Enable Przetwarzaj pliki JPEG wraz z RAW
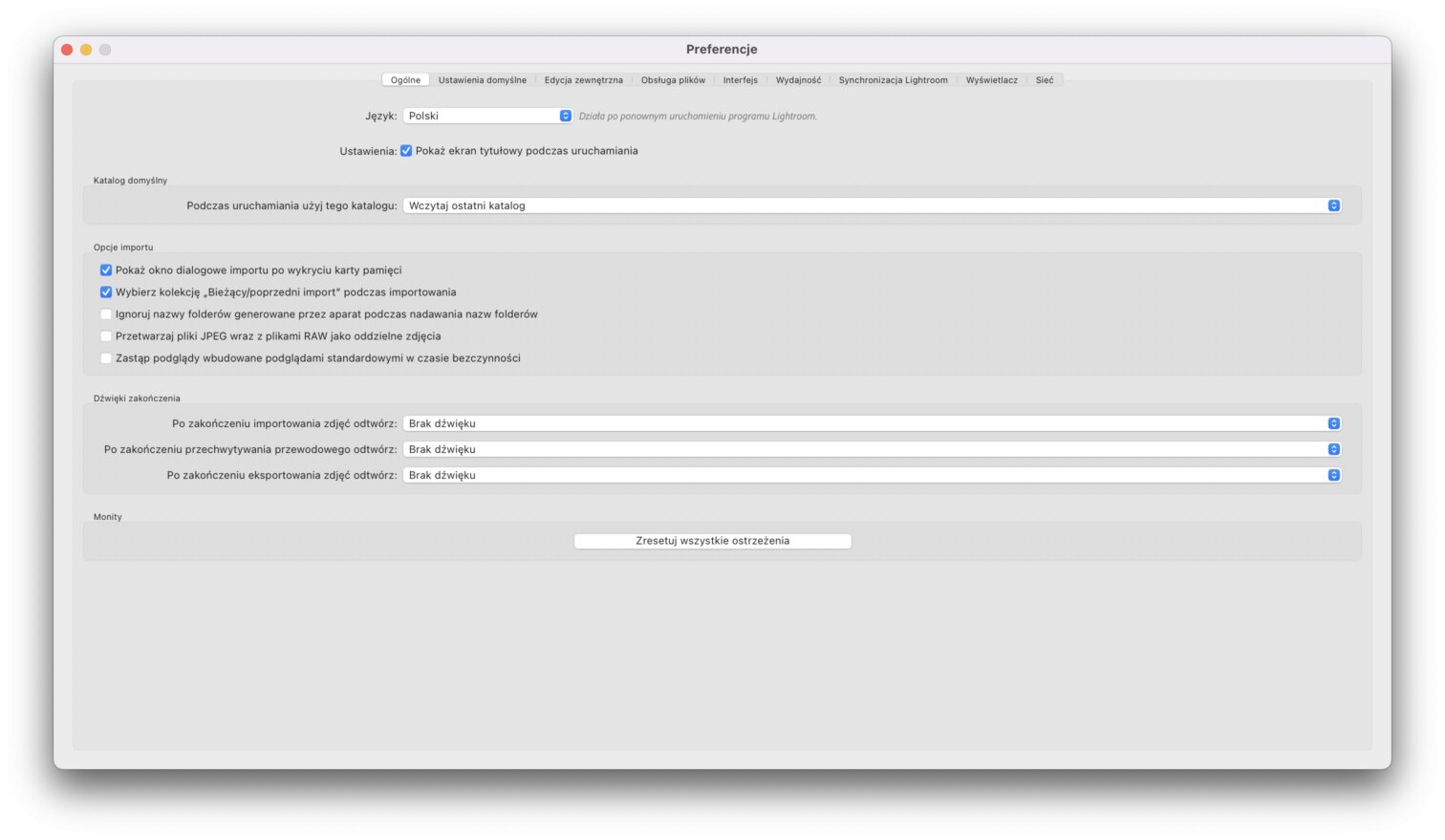 (x=106, y=336)
